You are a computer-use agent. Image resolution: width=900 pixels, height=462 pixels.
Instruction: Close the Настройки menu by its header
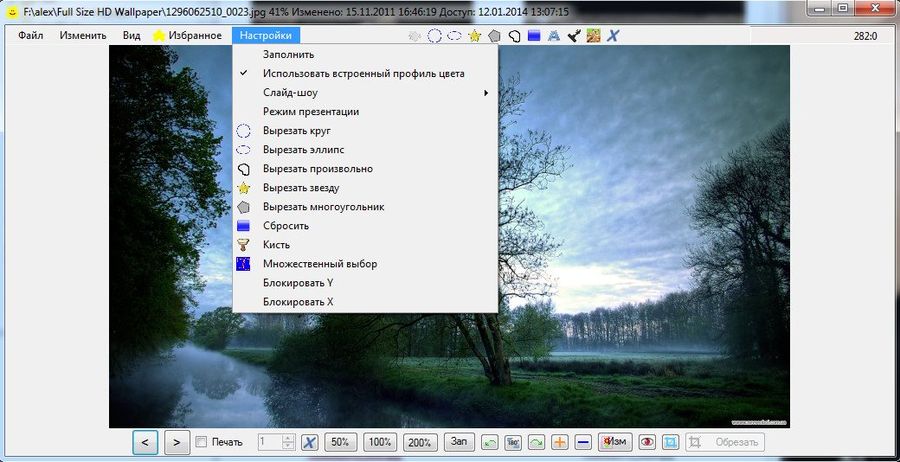pyautogui.click(x=266, y=36)
